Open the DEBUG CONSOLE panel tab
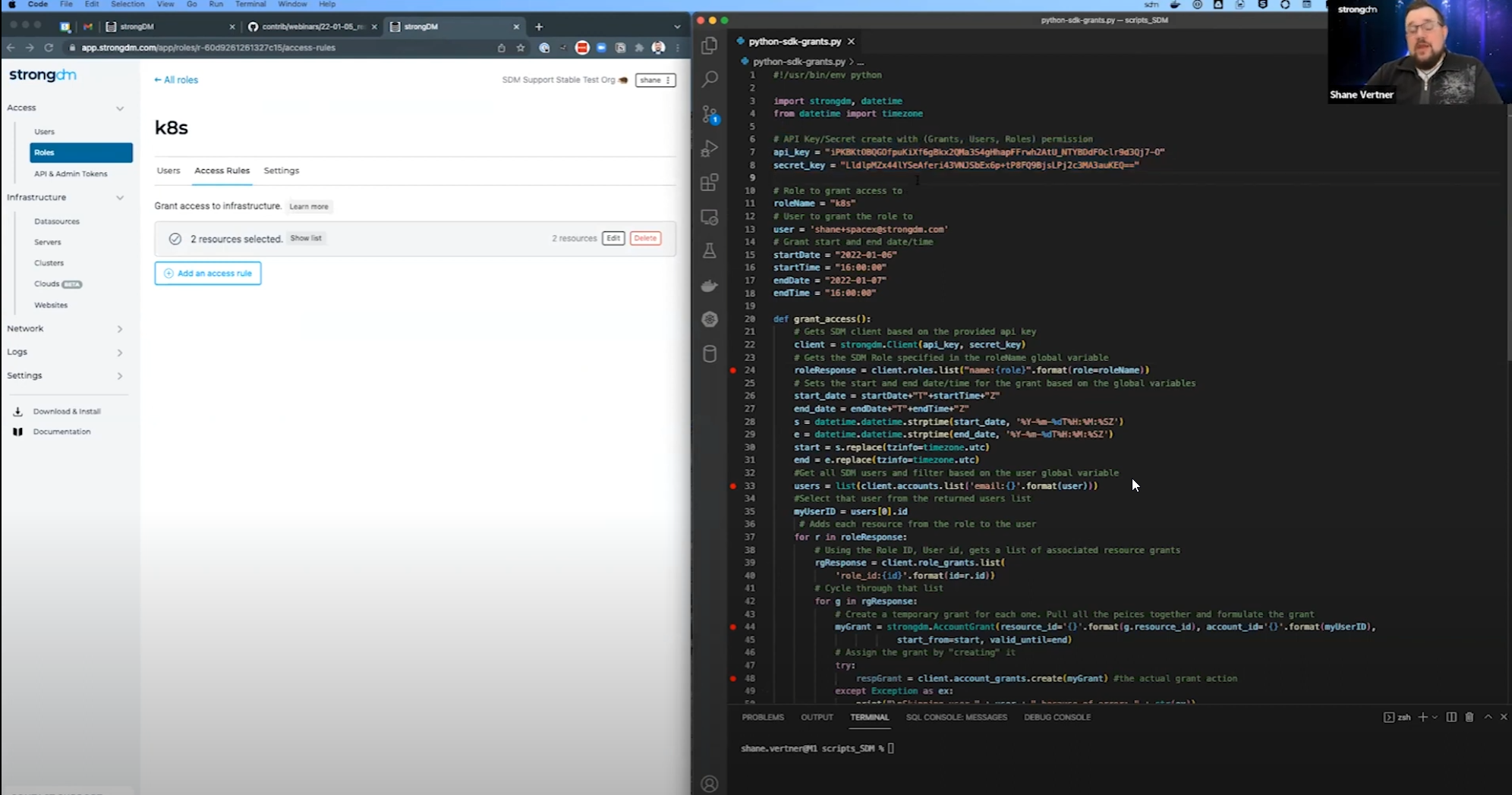Screen dimensions: 1512x795 [x=1057, y=717]
